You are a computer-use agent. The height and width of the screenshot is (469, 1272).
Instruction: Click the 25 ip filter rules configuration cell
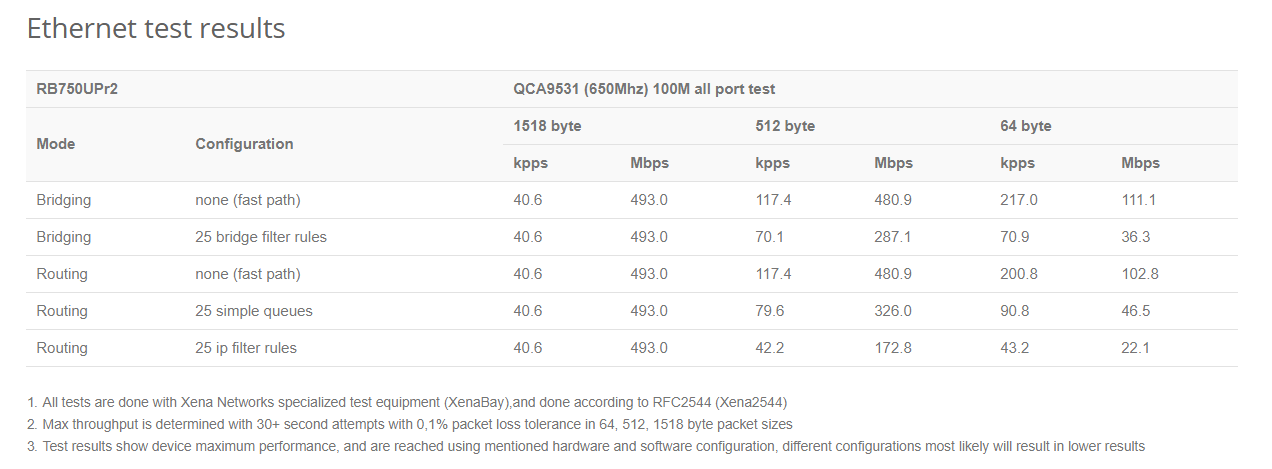[246, 348]
